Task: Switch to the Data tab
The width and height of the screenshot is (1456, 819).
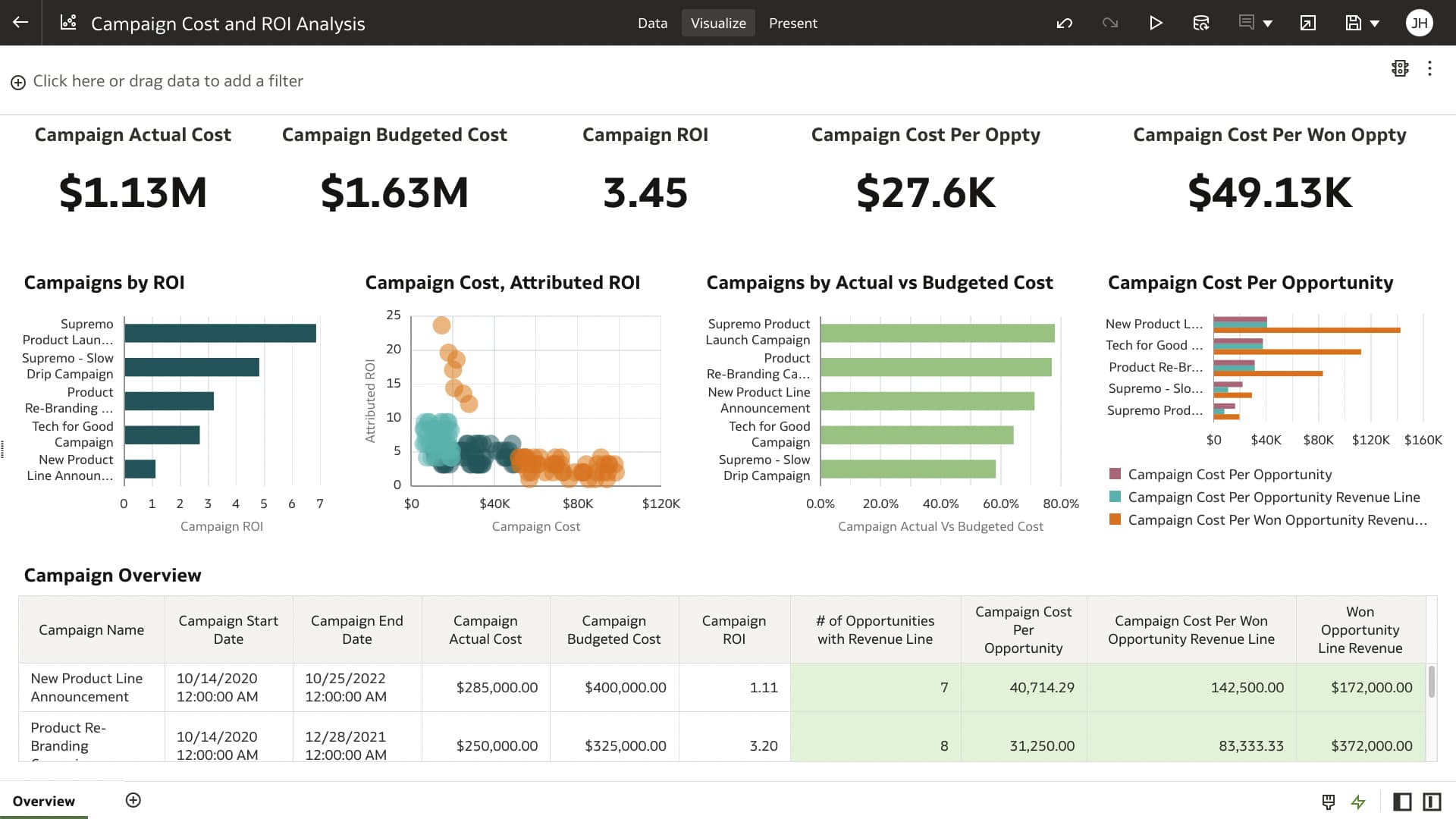Action: tap(652, 23)
